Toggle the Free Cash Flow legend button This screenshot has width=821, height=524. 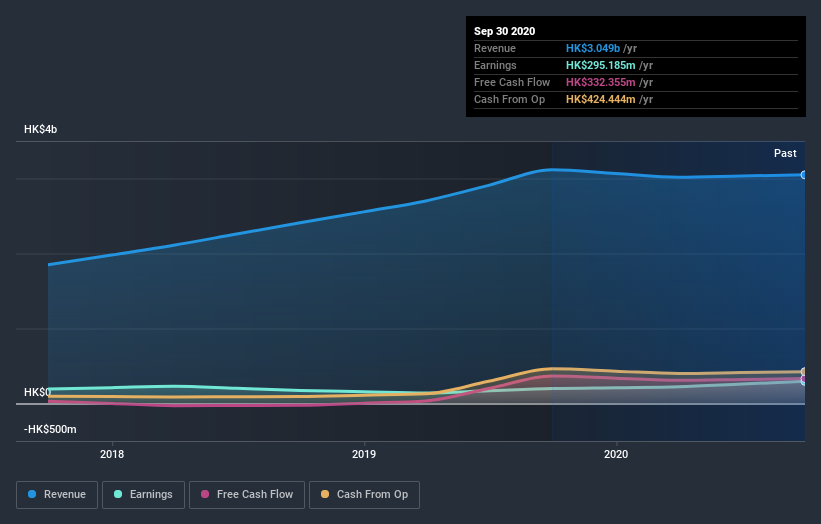(247, 495)
